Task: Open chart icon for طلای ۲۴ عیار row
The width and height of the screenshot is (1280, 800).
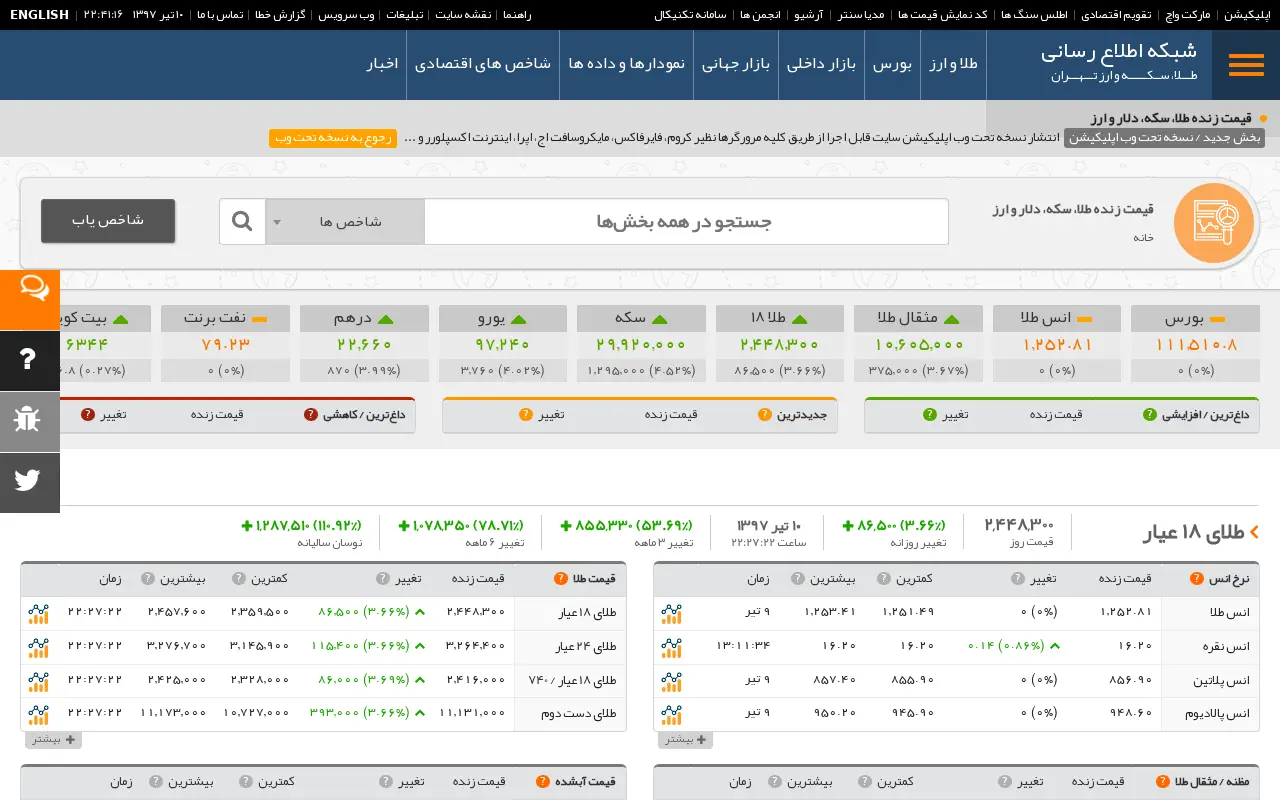Action: [38, 647]
